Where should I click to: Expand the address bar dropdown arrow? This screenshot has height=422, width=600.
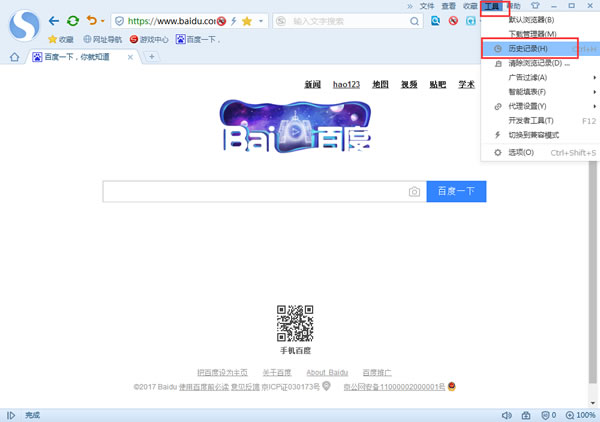pyautogui.click(x=261, y=21)
